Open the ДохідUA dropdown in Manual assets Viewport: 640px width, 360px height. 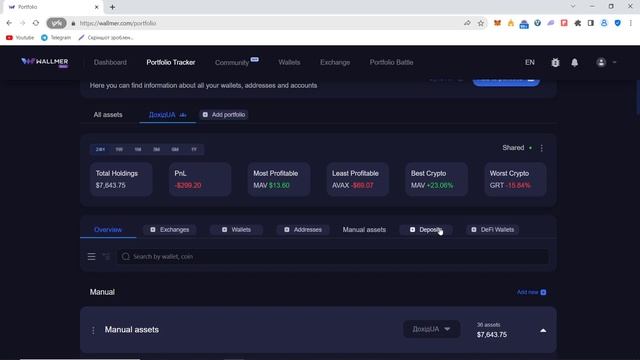[431, 329]
